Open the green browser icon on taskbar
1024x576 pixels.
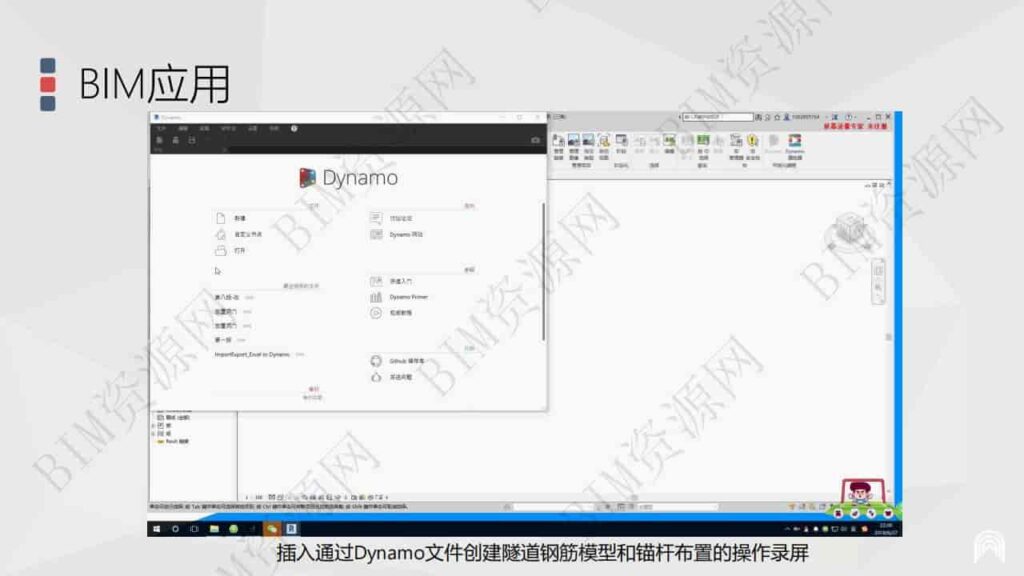(x=234, y=529)
